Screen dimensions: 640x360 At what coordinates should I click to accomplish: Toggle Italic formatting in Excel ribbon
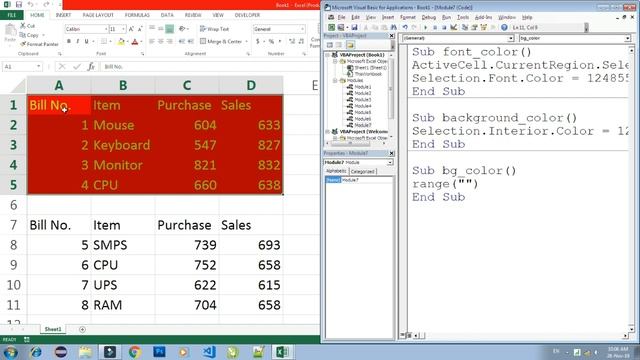pyautogui.click(x=78, y=41)
